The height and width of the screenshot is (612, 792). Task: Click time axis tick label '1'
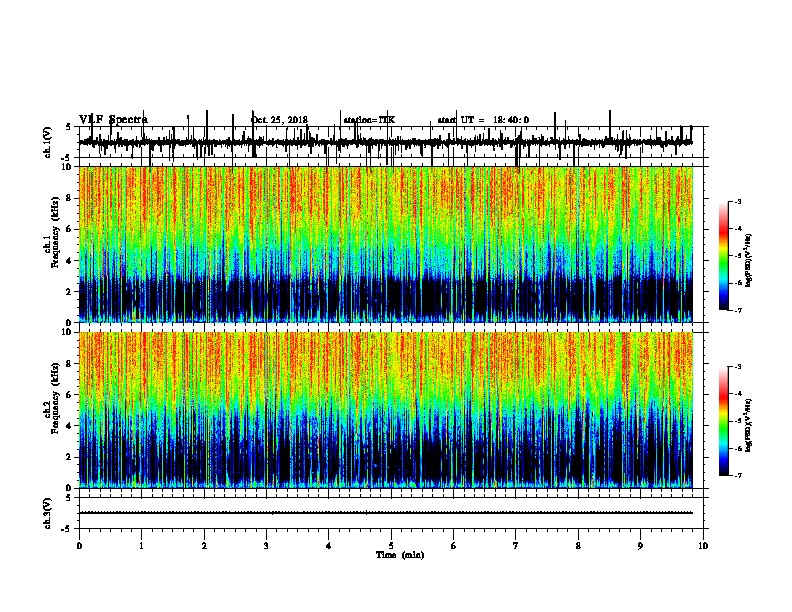click(141, 546)
